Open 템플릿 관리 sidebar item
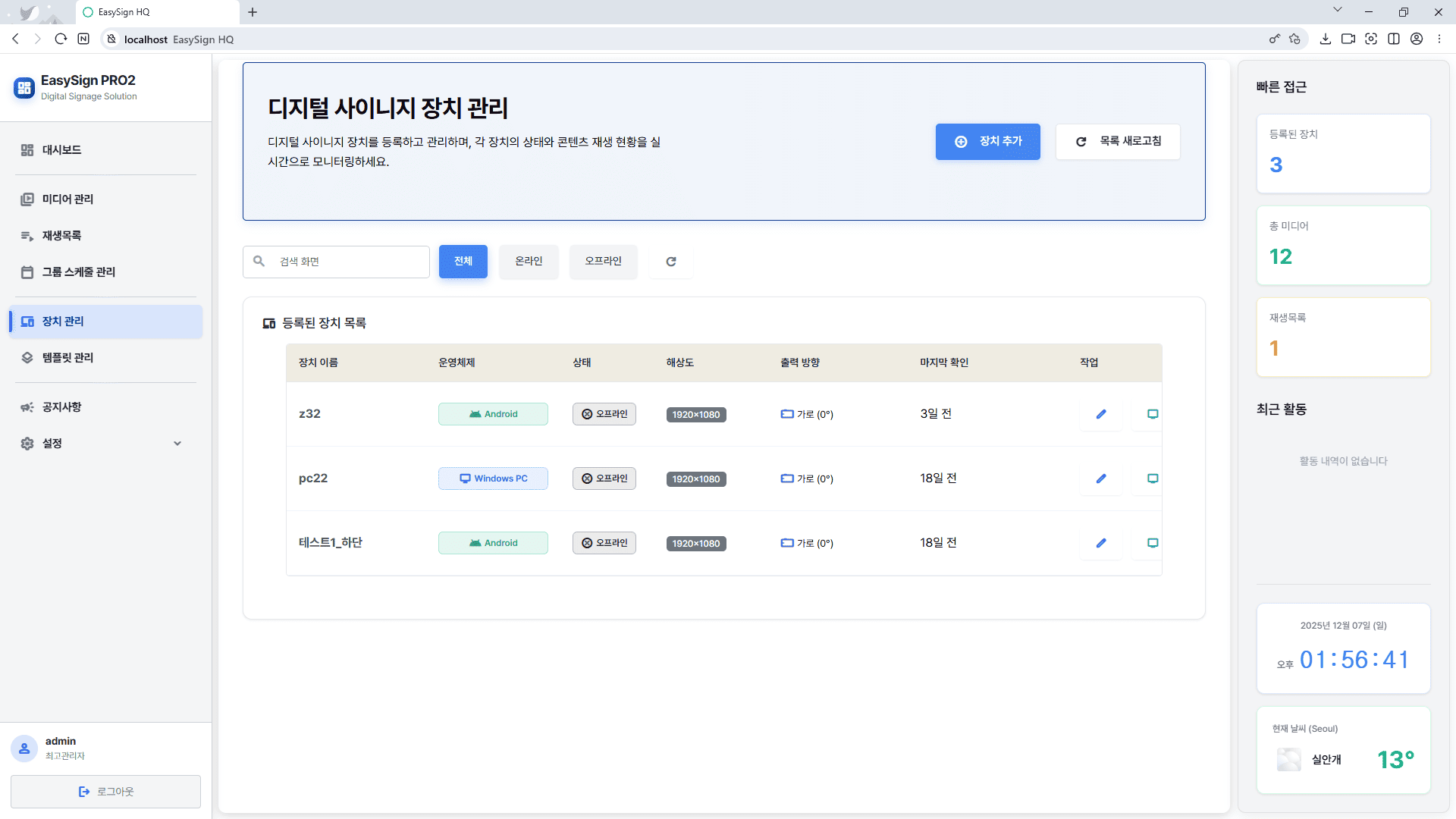 pos(68,358)
